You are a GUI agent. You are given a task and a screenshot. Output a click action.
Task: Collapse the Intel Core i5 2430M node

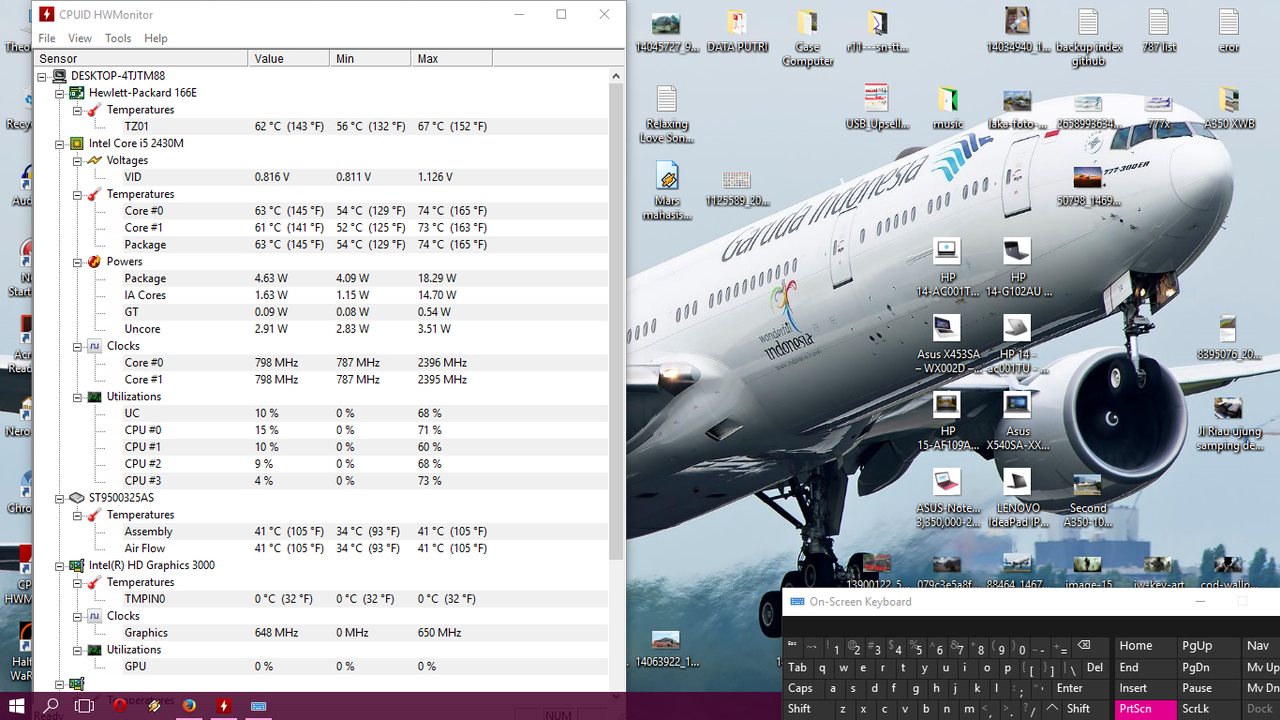tap(60, 144)
